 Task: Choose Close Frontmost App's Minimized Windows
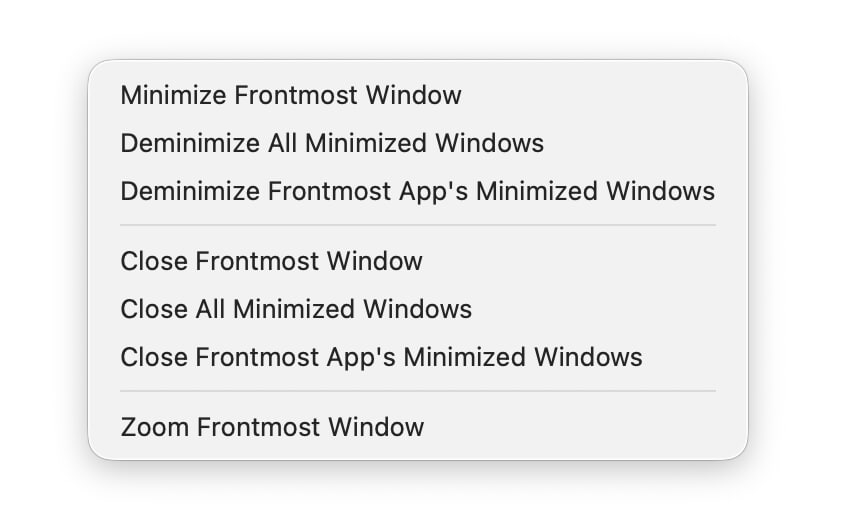point(381,357)
